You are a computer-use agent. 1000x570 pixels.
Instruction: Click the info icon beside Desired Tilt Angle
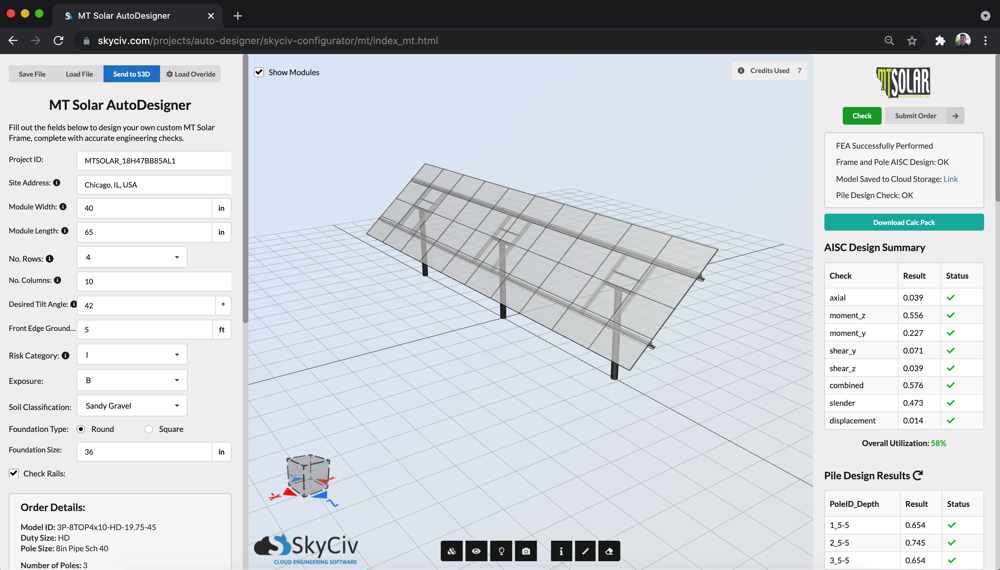tap(73, 304)
